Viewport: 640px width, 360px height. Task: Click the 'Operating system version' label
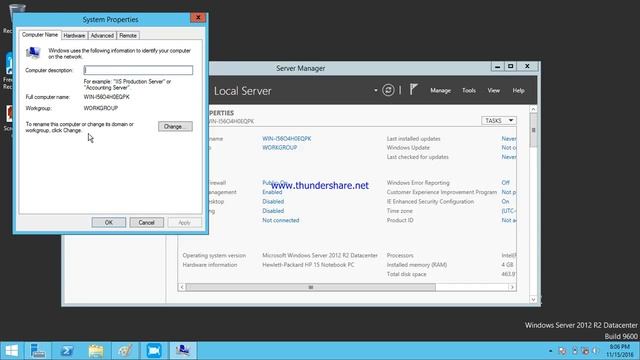(x=214, y=256)
